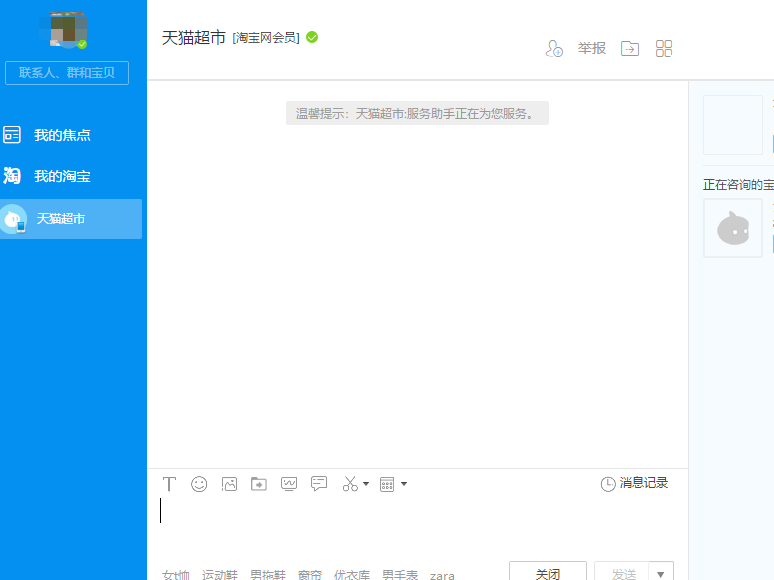Click the 运动鞋 suggestion link
The image size is (774, 580).
pyautogui.click(x=220, y=575)
